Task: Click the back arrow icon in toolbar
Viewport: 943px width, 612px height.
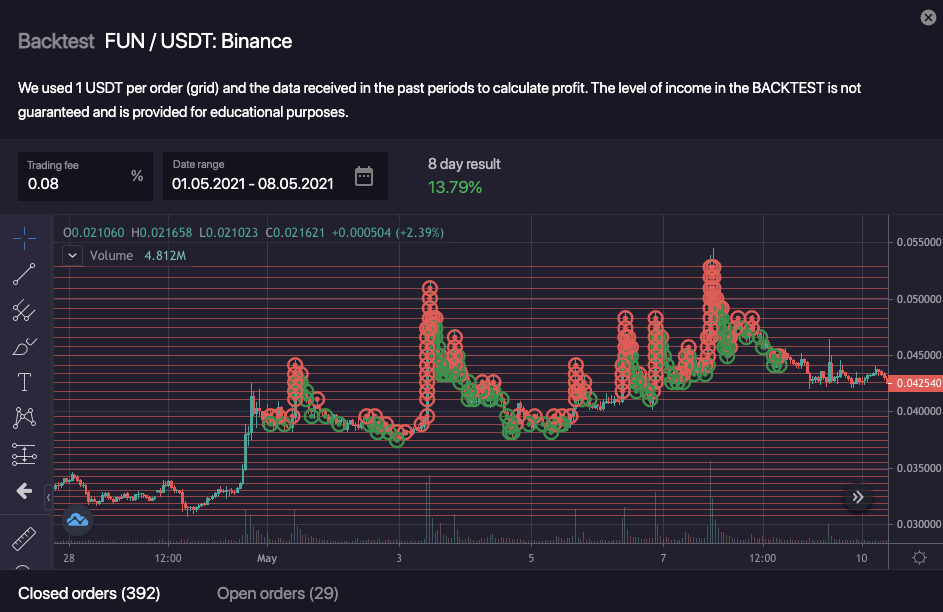Action: [x=24, y=491]
